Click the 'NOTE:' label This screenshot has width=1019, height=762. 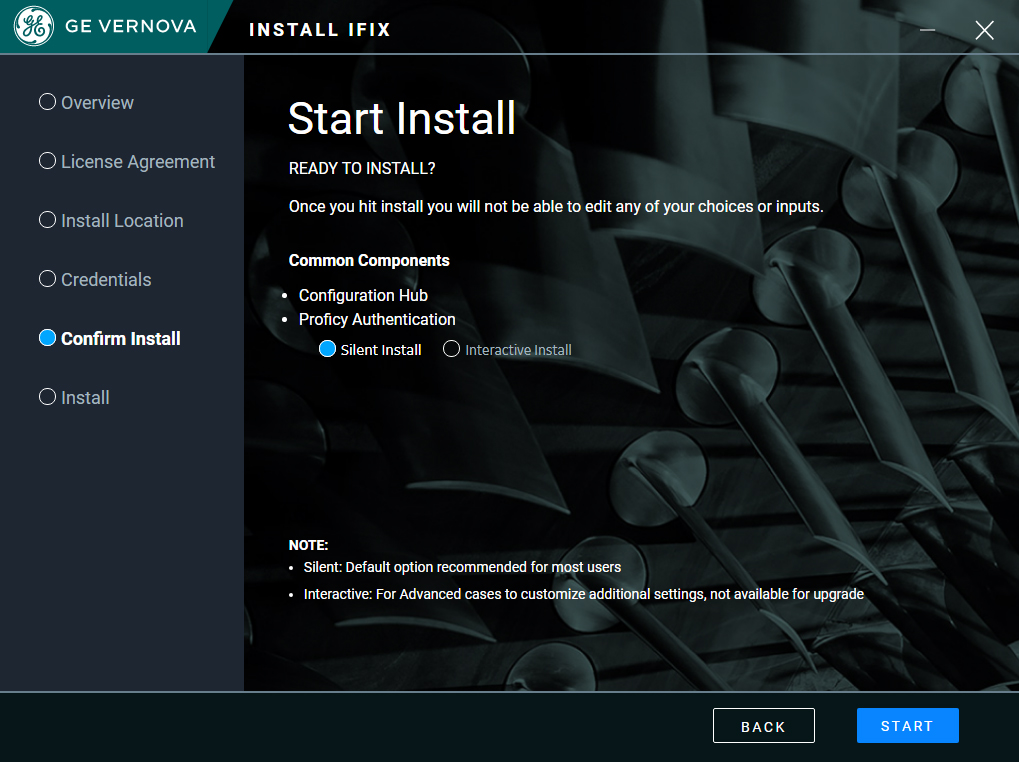pyautogui.click(x=309, y=545)
